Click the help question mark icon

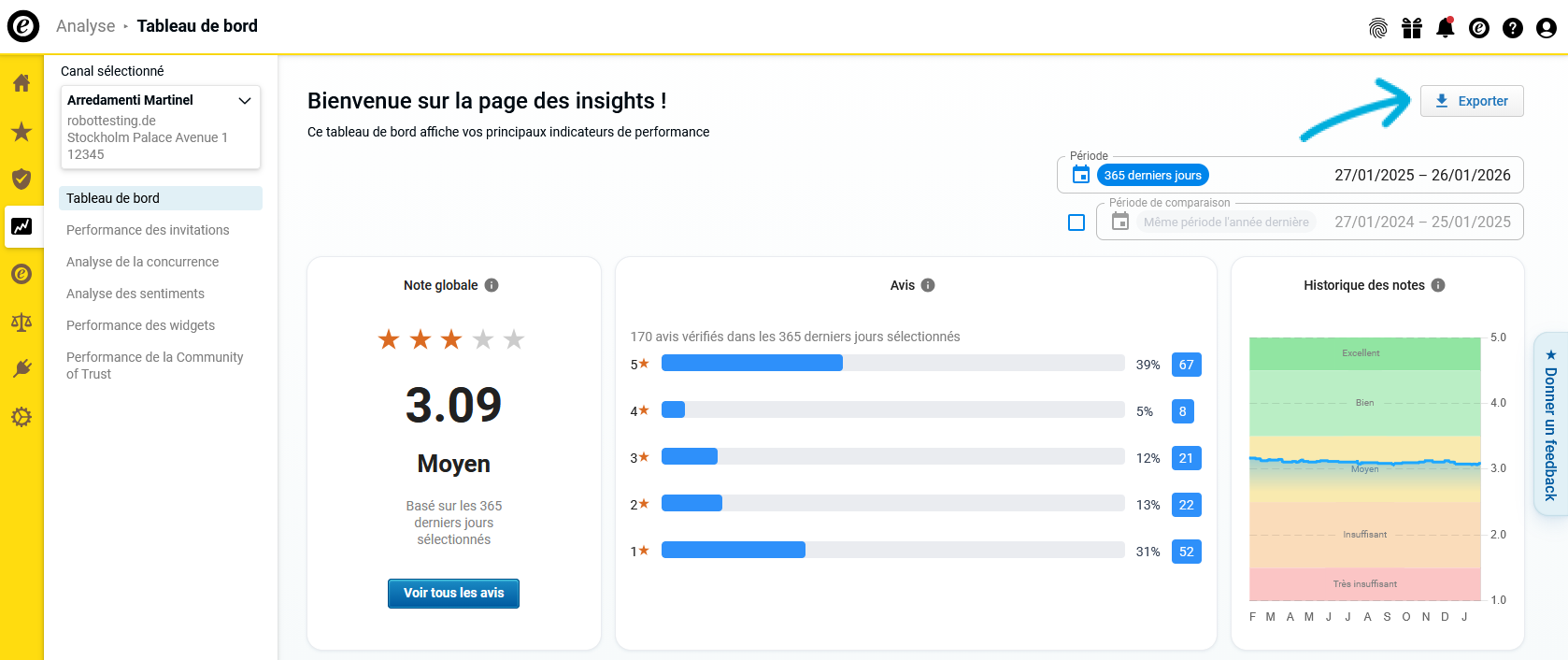pos(1512,28)
